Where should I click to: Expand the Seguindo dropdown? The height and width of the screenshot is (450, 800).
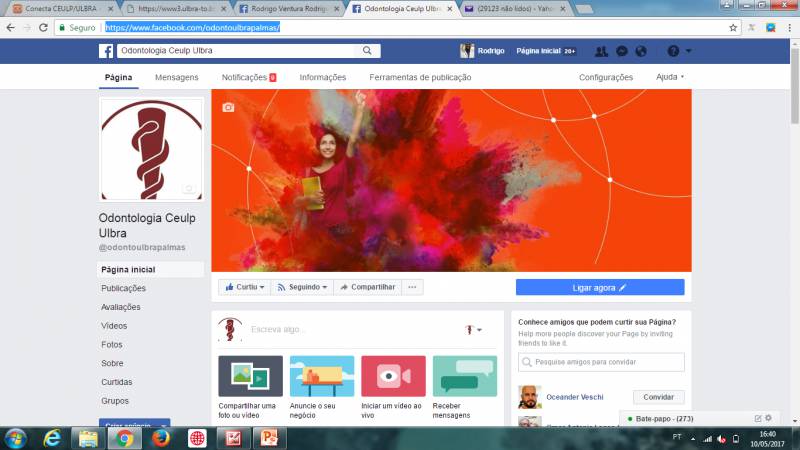coord(303,287)
